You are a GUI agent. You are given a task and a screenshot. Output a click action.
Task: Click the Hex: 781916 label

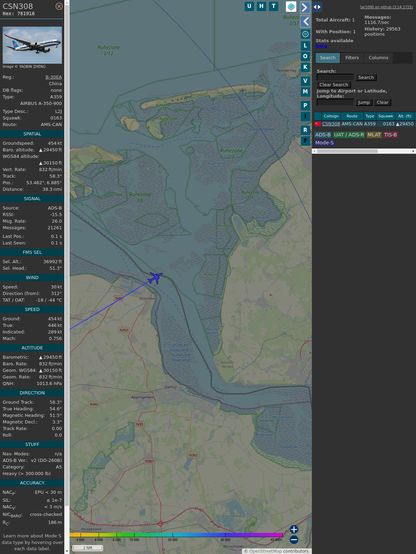[x=19, y=14]
